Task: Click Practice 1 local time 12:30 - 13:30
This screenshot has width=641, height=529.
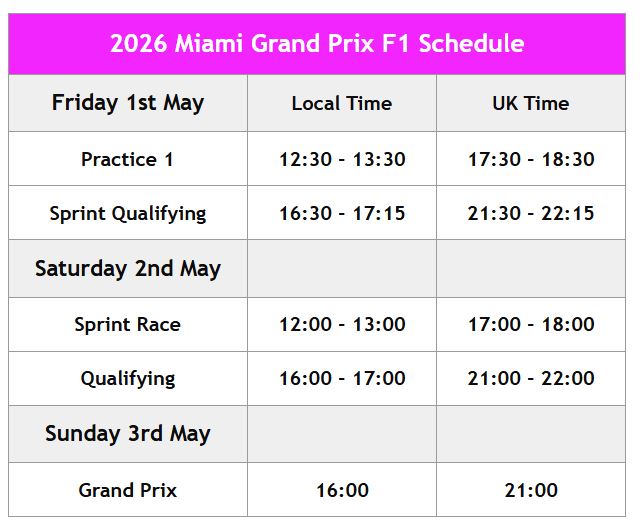Action: (342, 159)
